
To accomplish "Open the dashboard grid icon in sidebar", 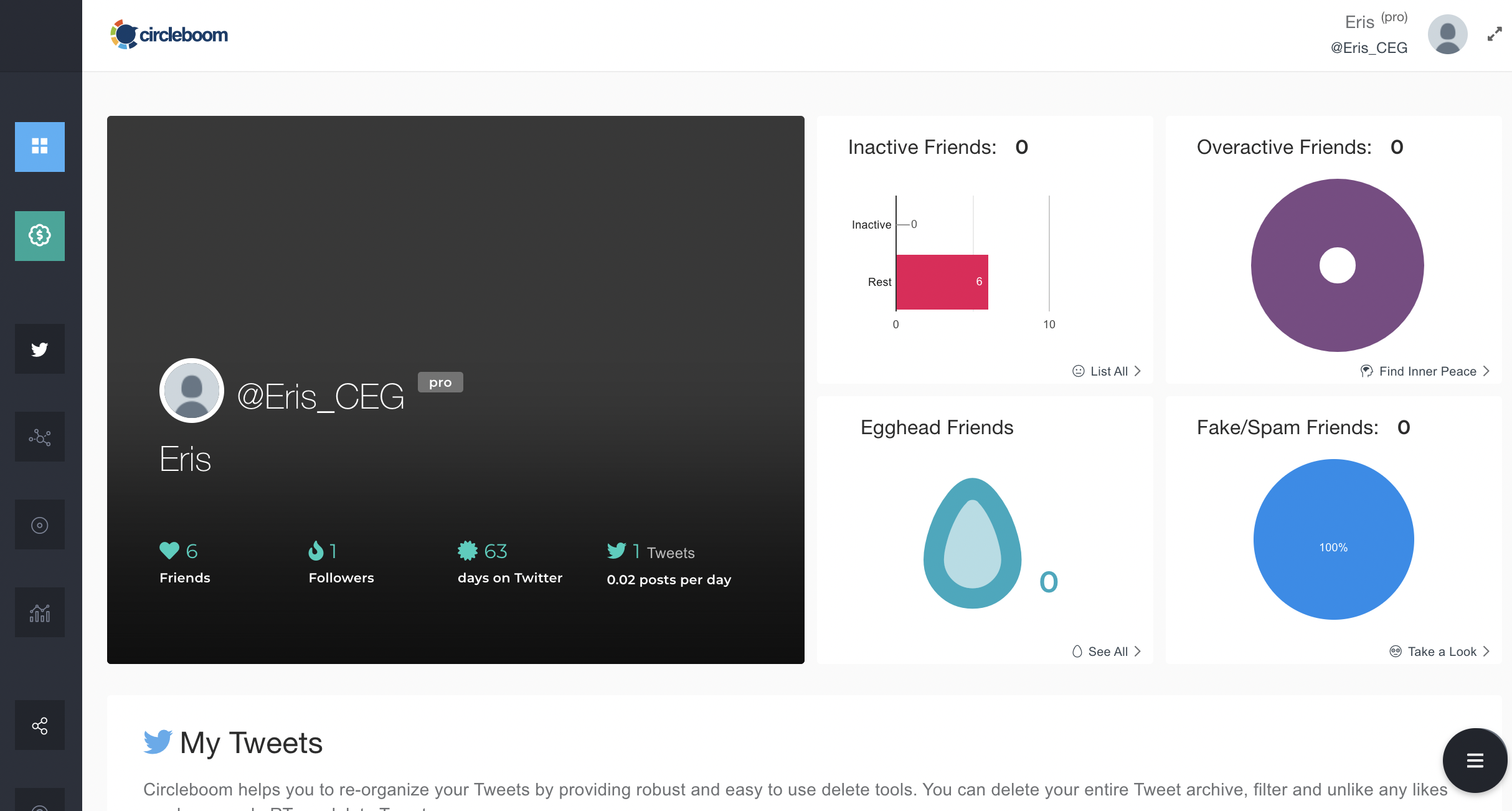I will (40, 146).
